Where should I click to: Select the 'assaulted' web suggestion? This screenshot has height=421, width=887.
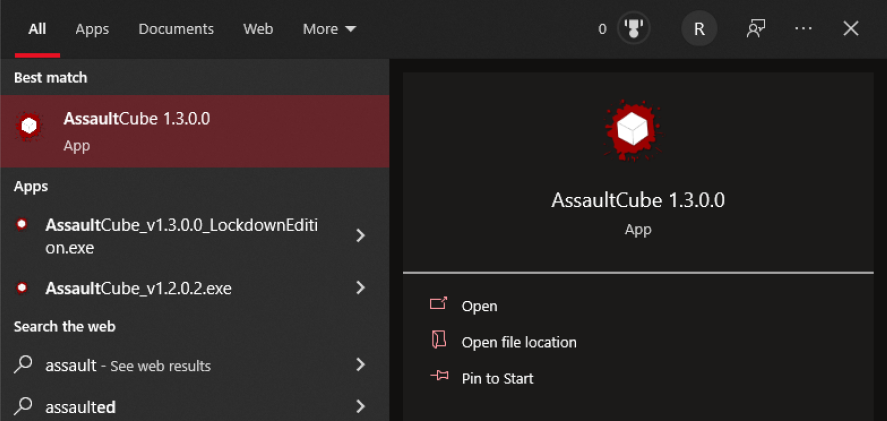[81, 406]
